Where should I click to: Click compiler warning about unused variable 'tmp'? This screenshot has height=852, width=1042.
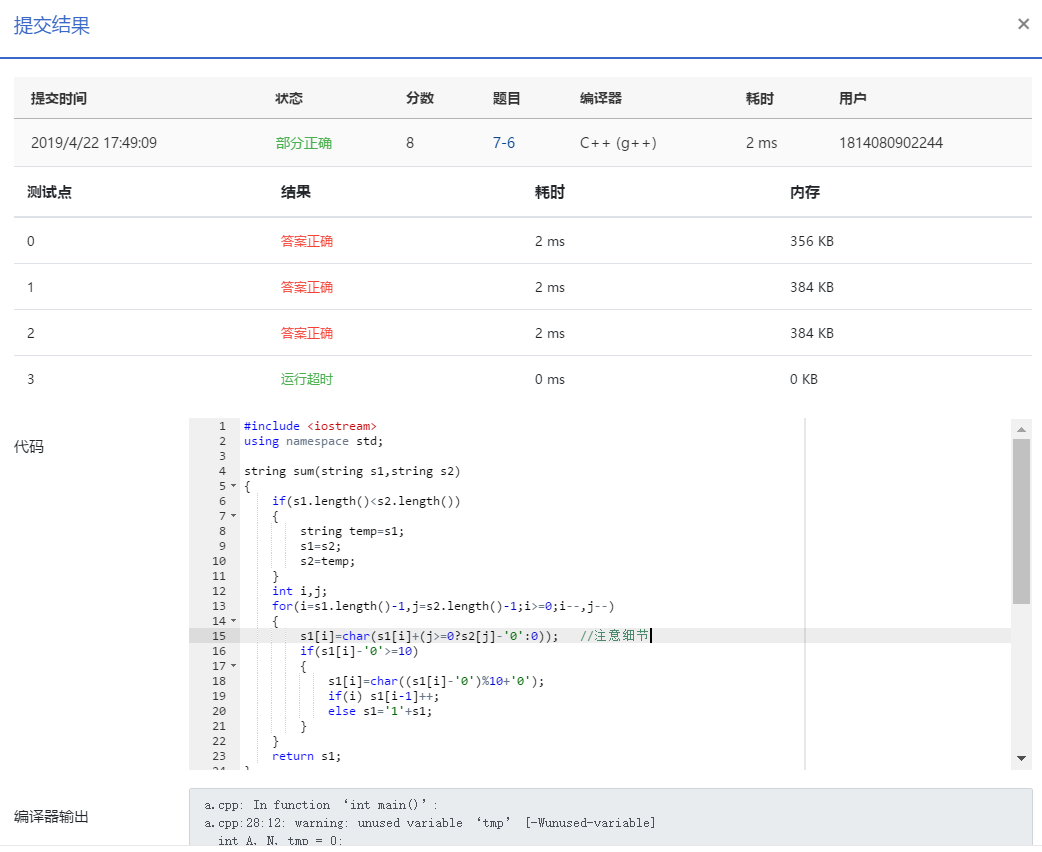[429, 823]
